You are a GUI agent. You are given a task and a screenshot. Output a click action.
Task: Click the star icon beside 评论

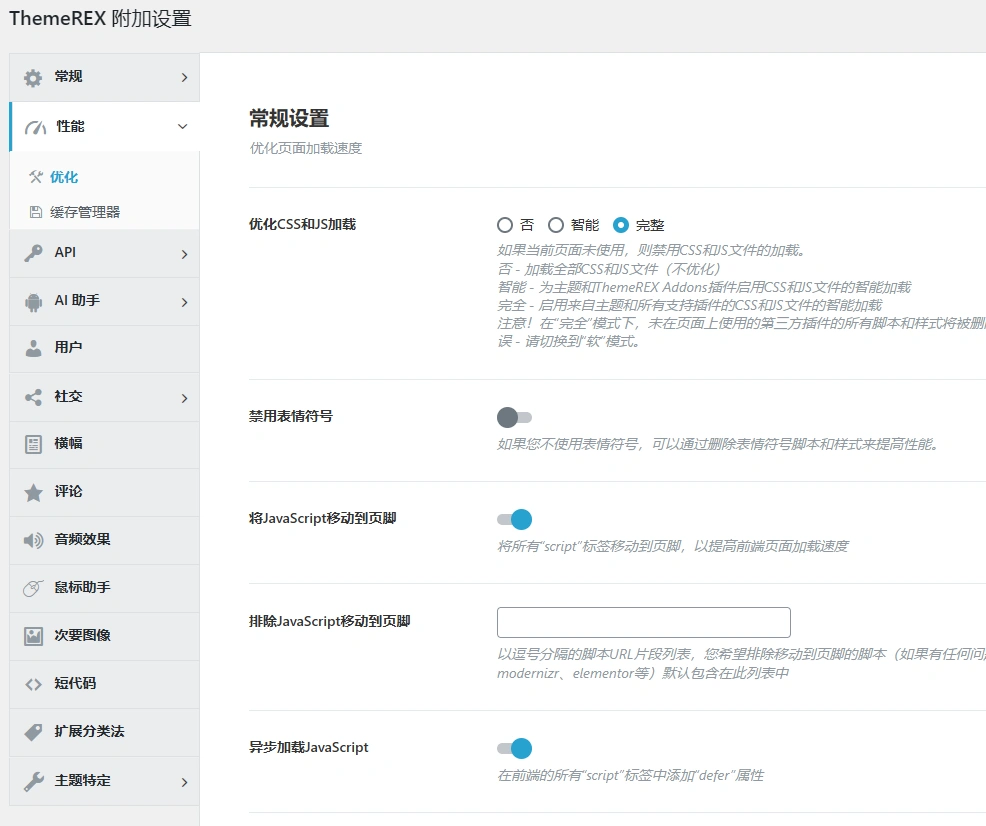pos(32,492)
